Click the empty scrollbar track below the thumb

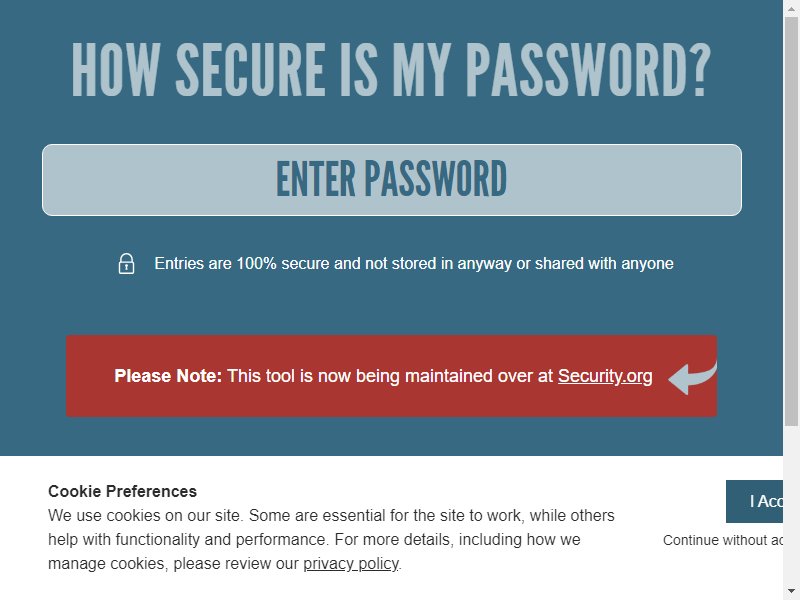tap(791, 504)
